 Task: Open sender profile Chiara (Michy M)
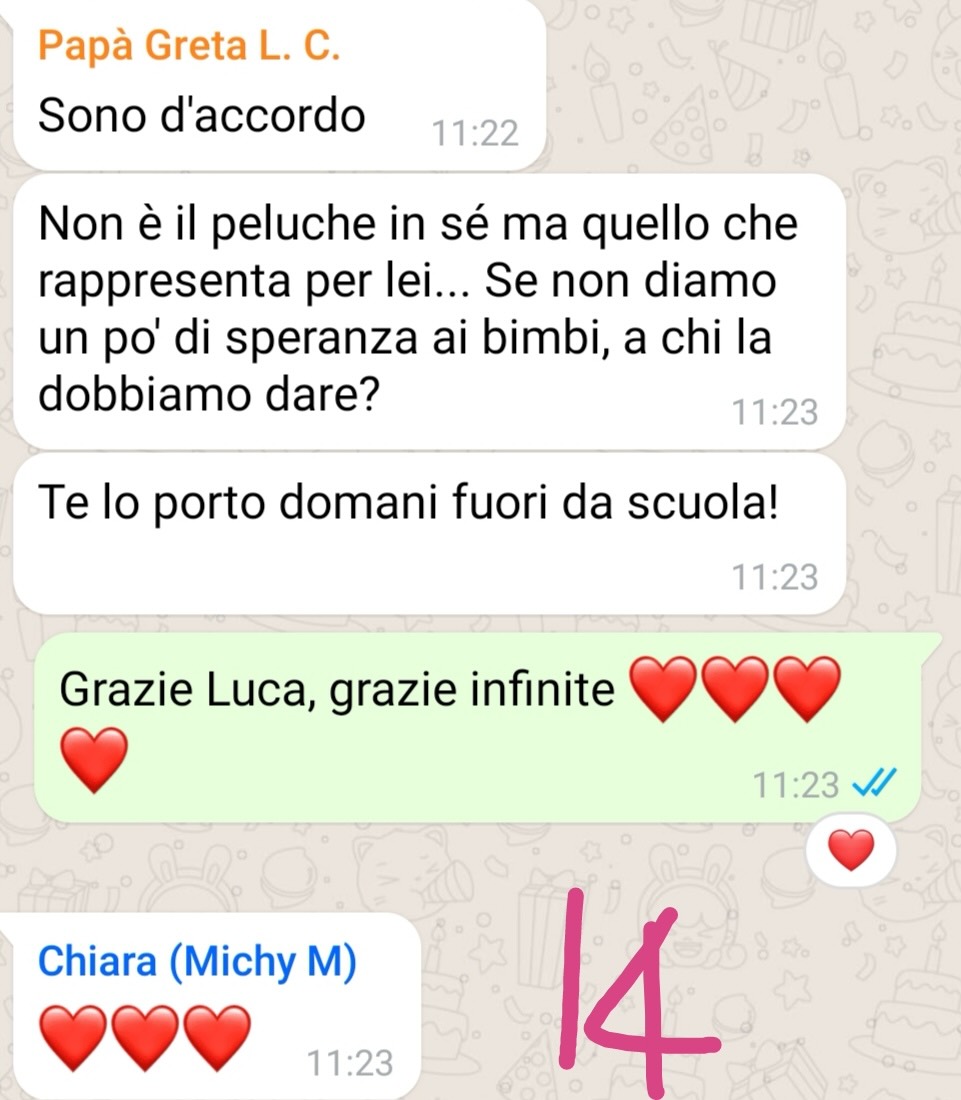coord(197,961)
